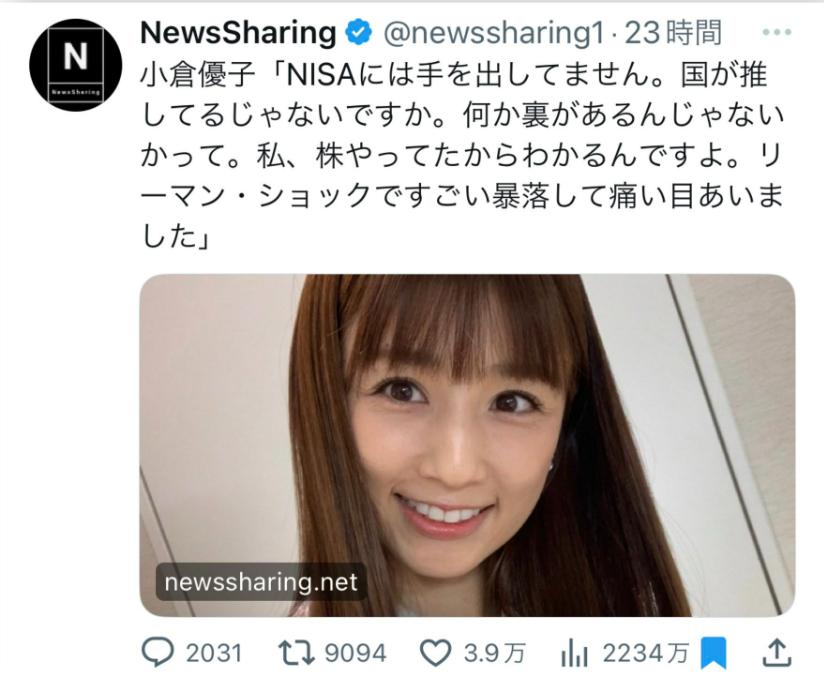The image size is (824, 681).
Task: Open view analytics bar chart icon
Action: (574, 654)
